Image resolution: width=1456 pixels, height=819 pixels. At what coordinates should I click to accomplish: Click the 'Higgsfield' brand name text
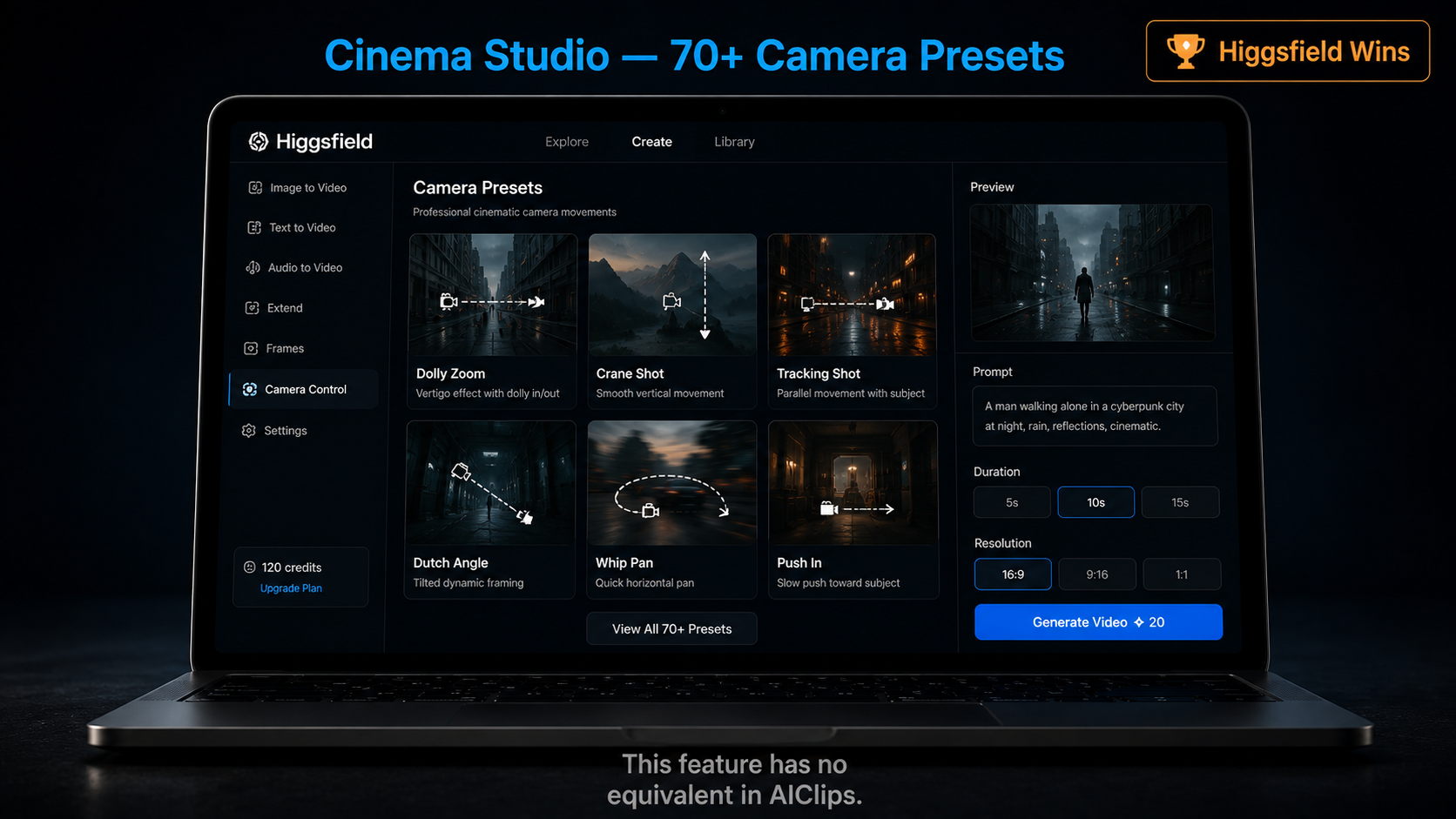tap(324, 142)
